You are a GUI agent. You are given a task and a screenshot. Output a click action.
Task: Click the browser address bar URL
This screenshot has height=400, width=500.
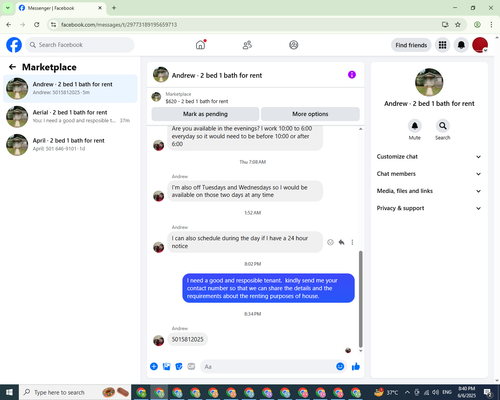click(119, 25)
